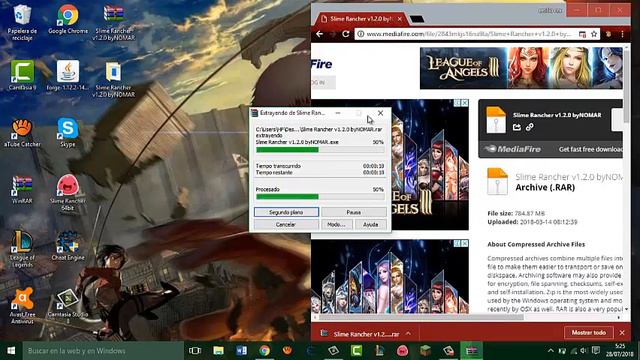640x360 pixels.
Task: Open Task View on the taskbar
Action: click(x=195, y=351)
